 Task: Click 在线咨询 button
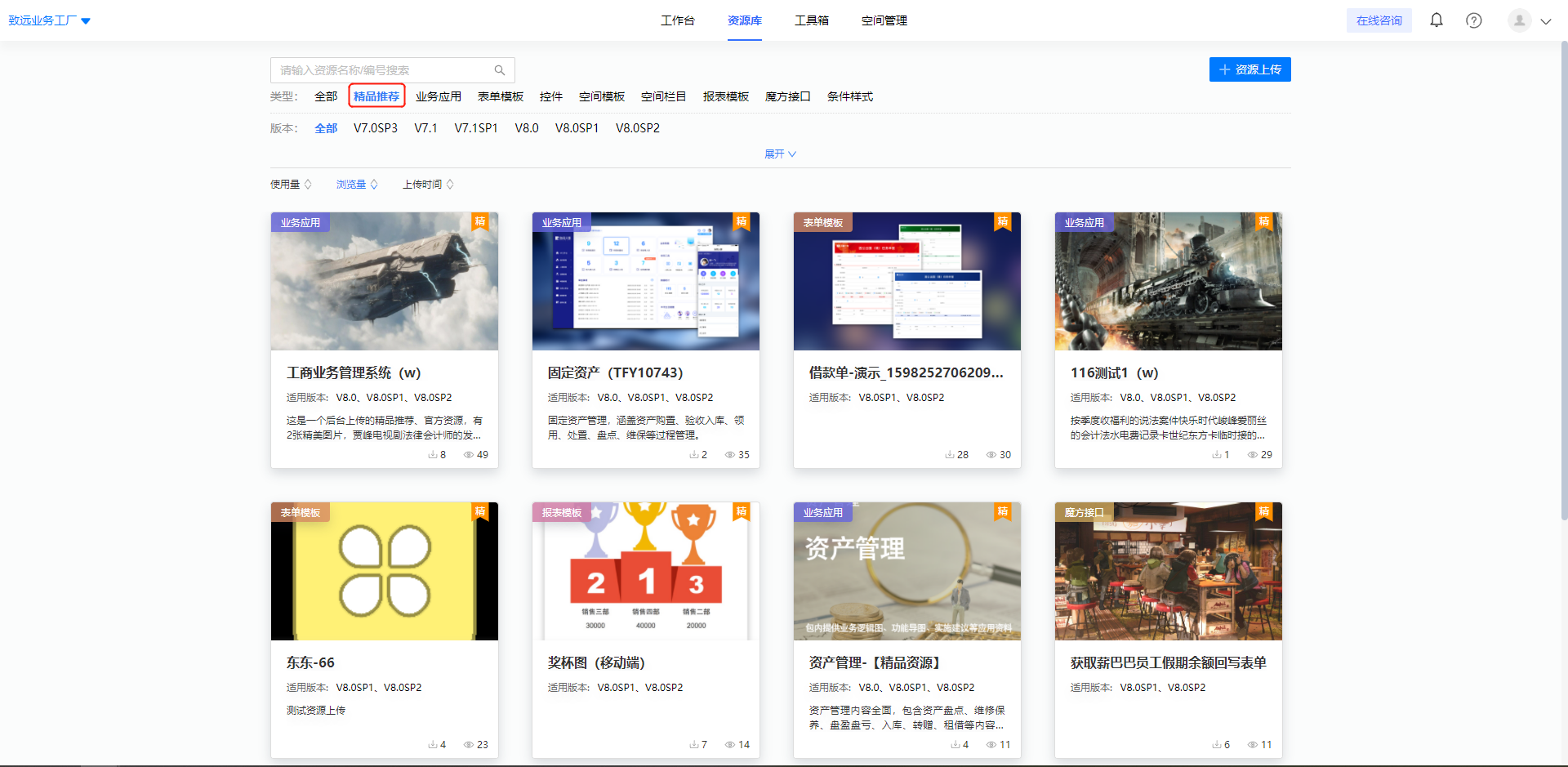1379,20
